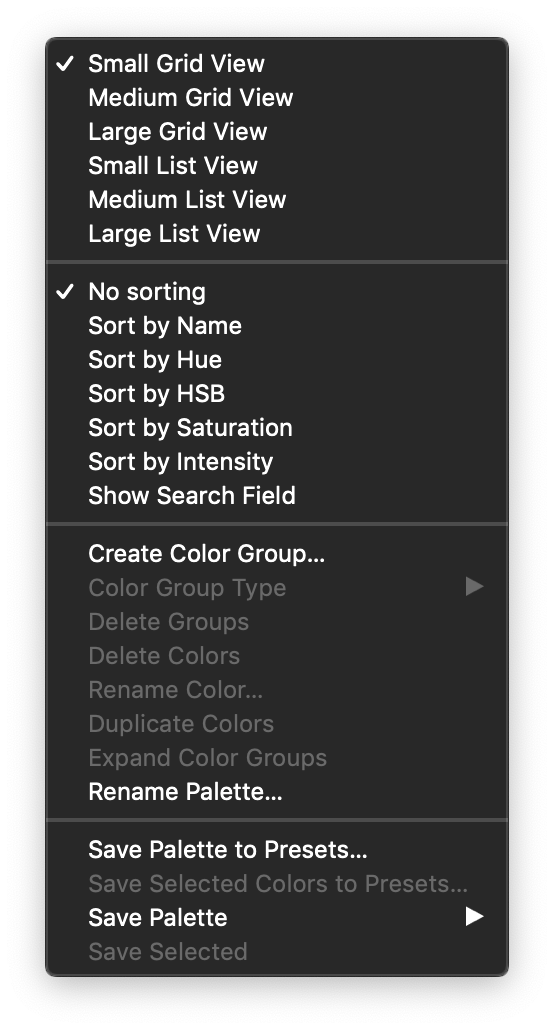Switch to Large Grid View

277,131
